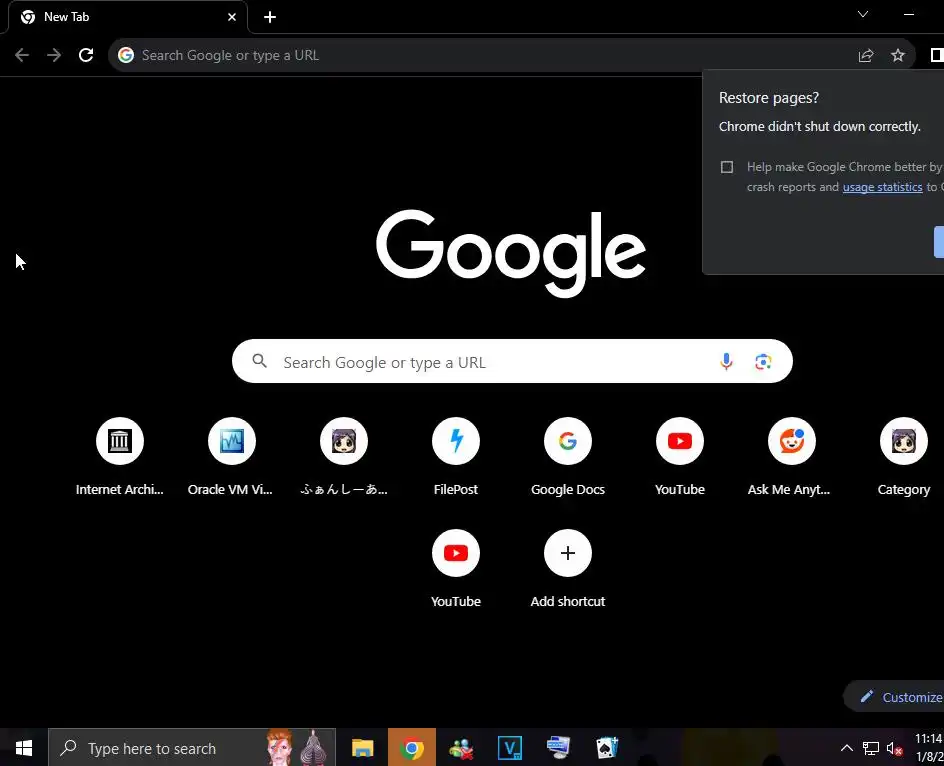Open the Solitaire cards app in taskbar
The image size is (944, 766).
click(607, 748)
